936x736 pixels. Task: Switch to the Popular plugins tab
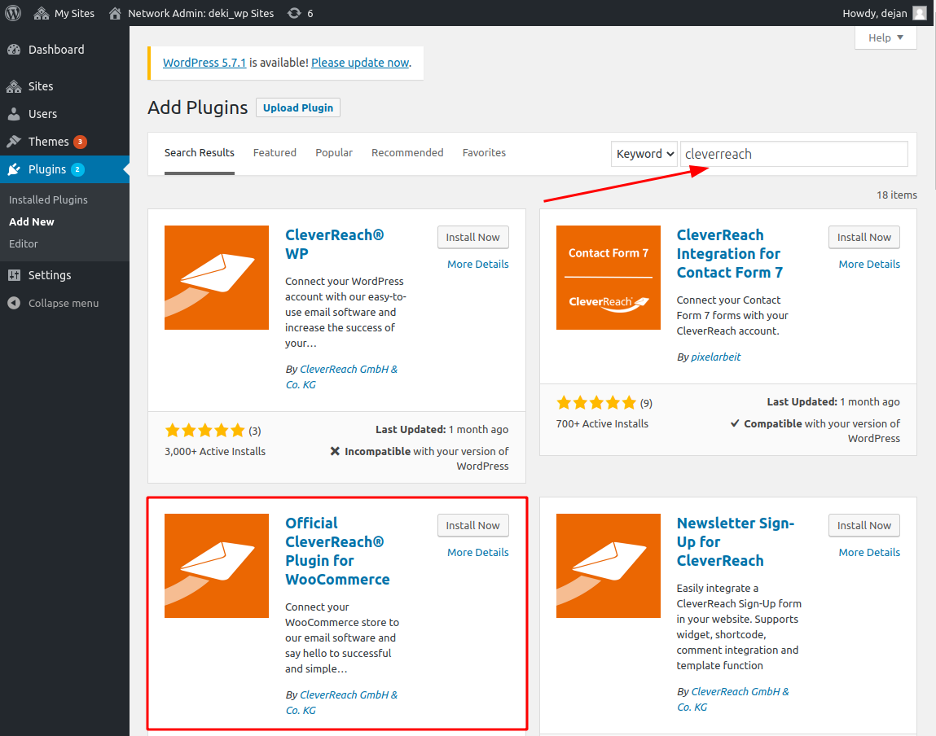click(x=334, y=153)
